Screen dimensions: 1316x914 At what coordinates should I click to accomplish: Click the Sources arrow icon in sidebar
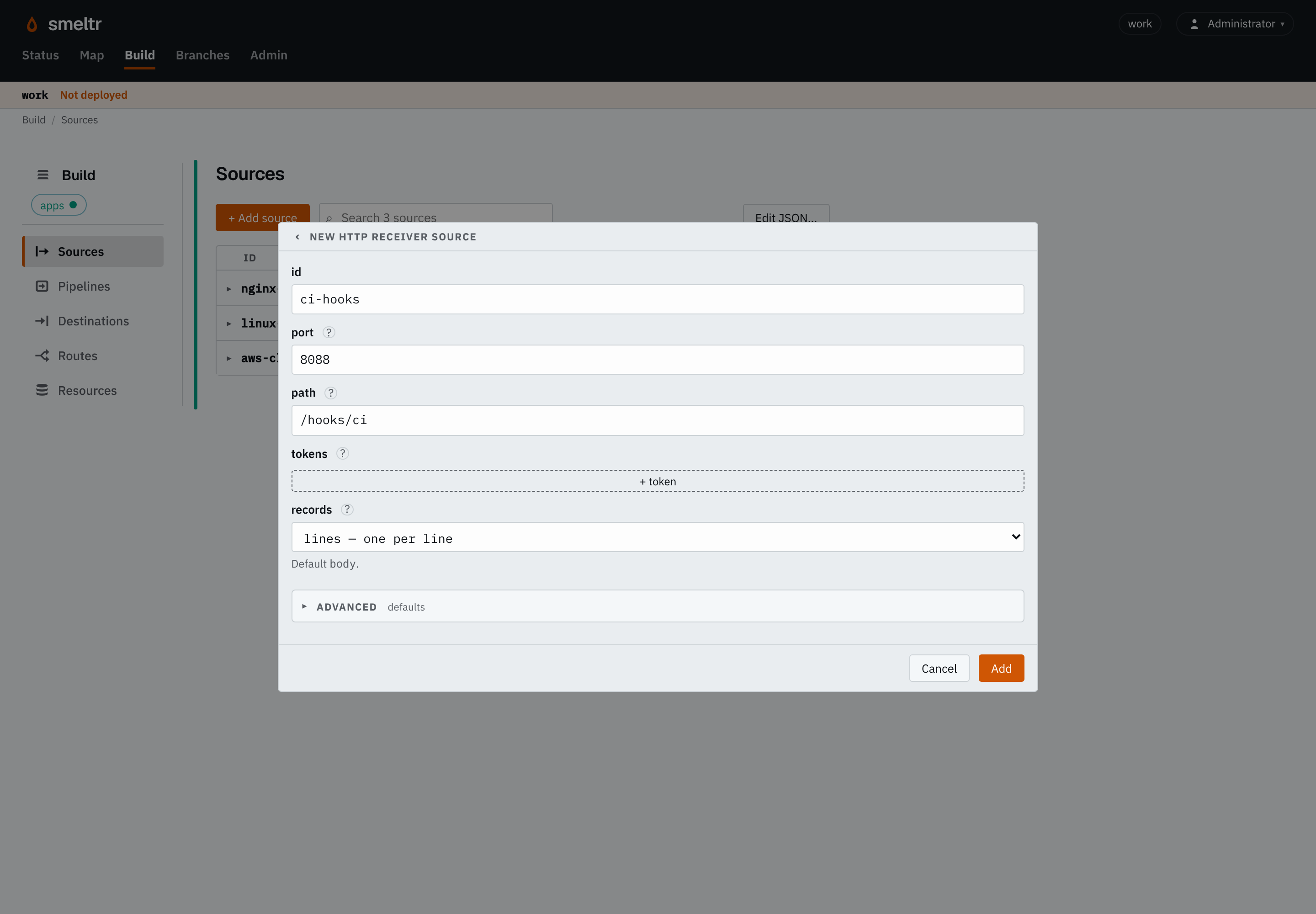[x=42, y=251]
